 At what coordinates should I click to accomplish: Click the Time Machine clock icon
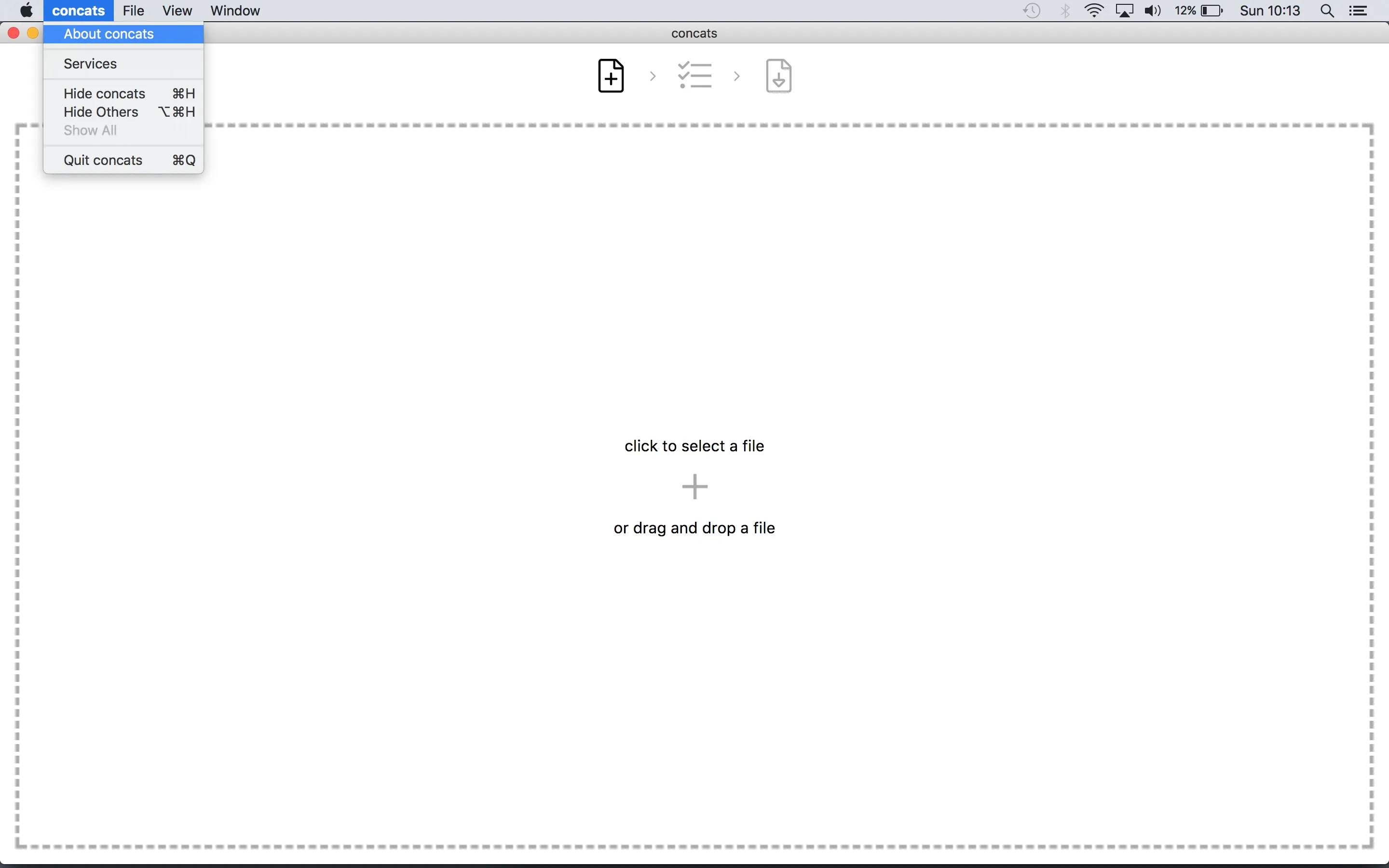click(1032, 11)
